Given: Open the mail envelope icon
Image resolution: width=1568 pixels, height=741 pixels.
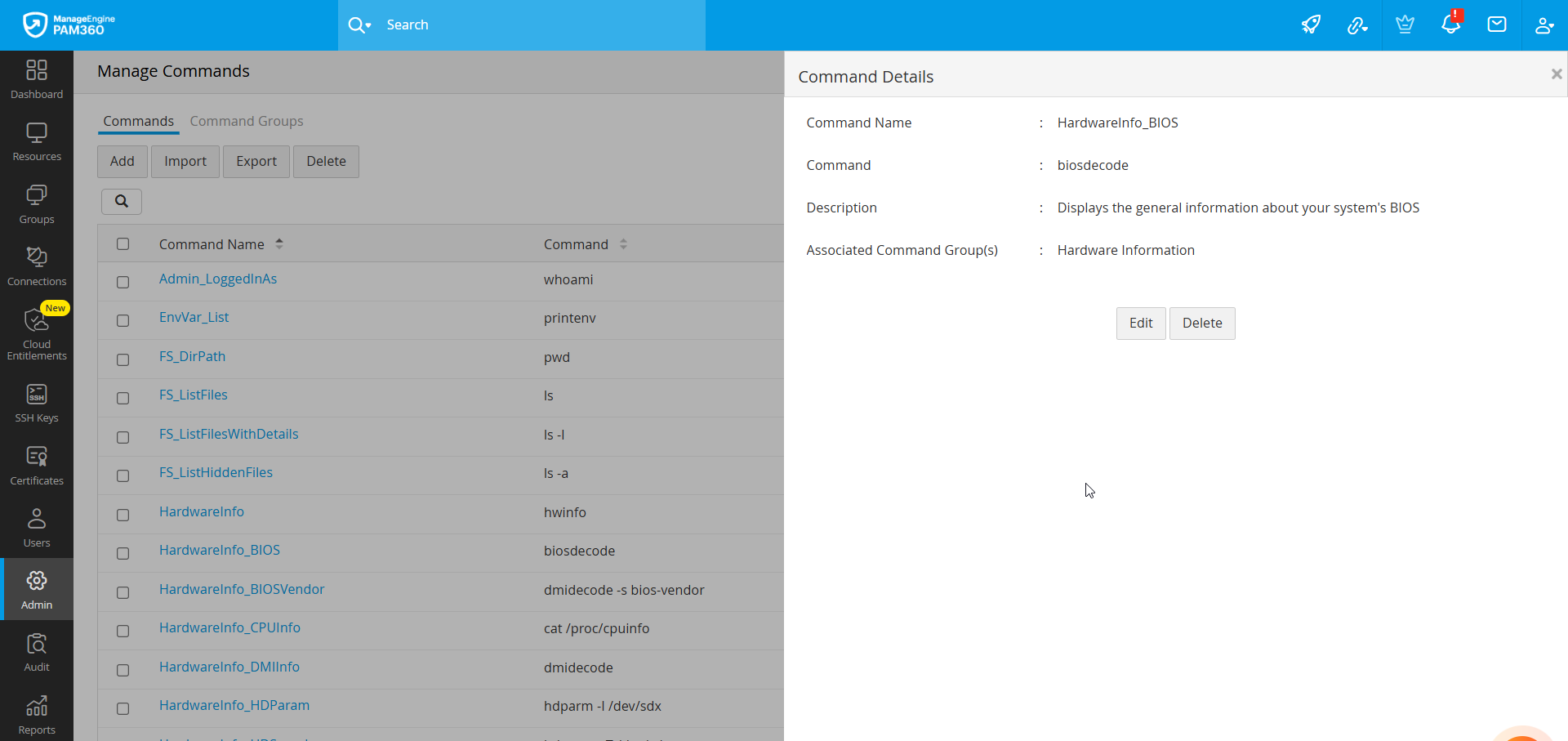Looking at the screenshot, I should point(1497,25).
